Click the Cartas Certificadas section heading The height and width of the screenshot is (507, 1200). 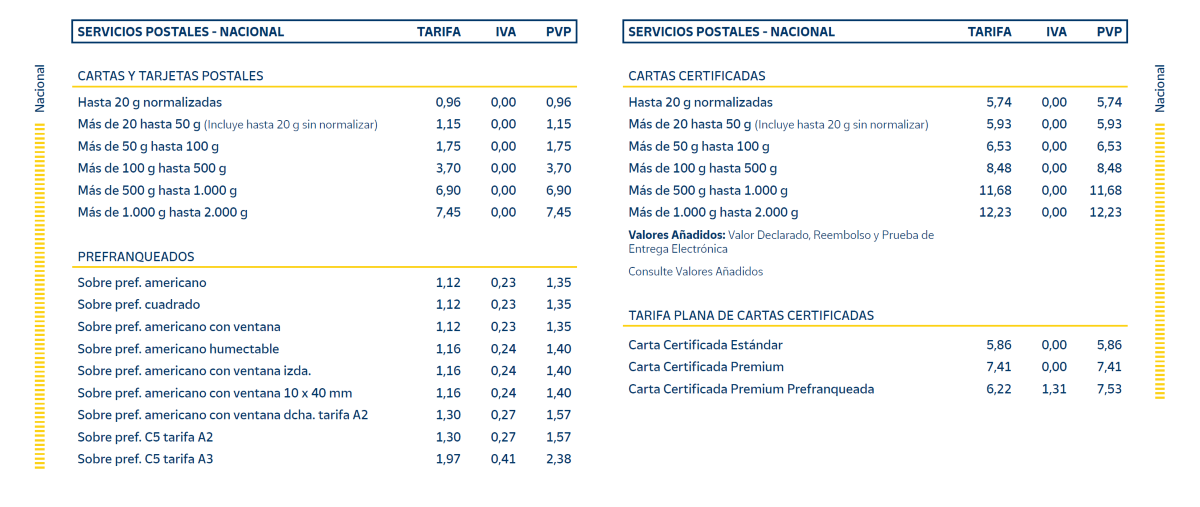[x=696, y=76]
